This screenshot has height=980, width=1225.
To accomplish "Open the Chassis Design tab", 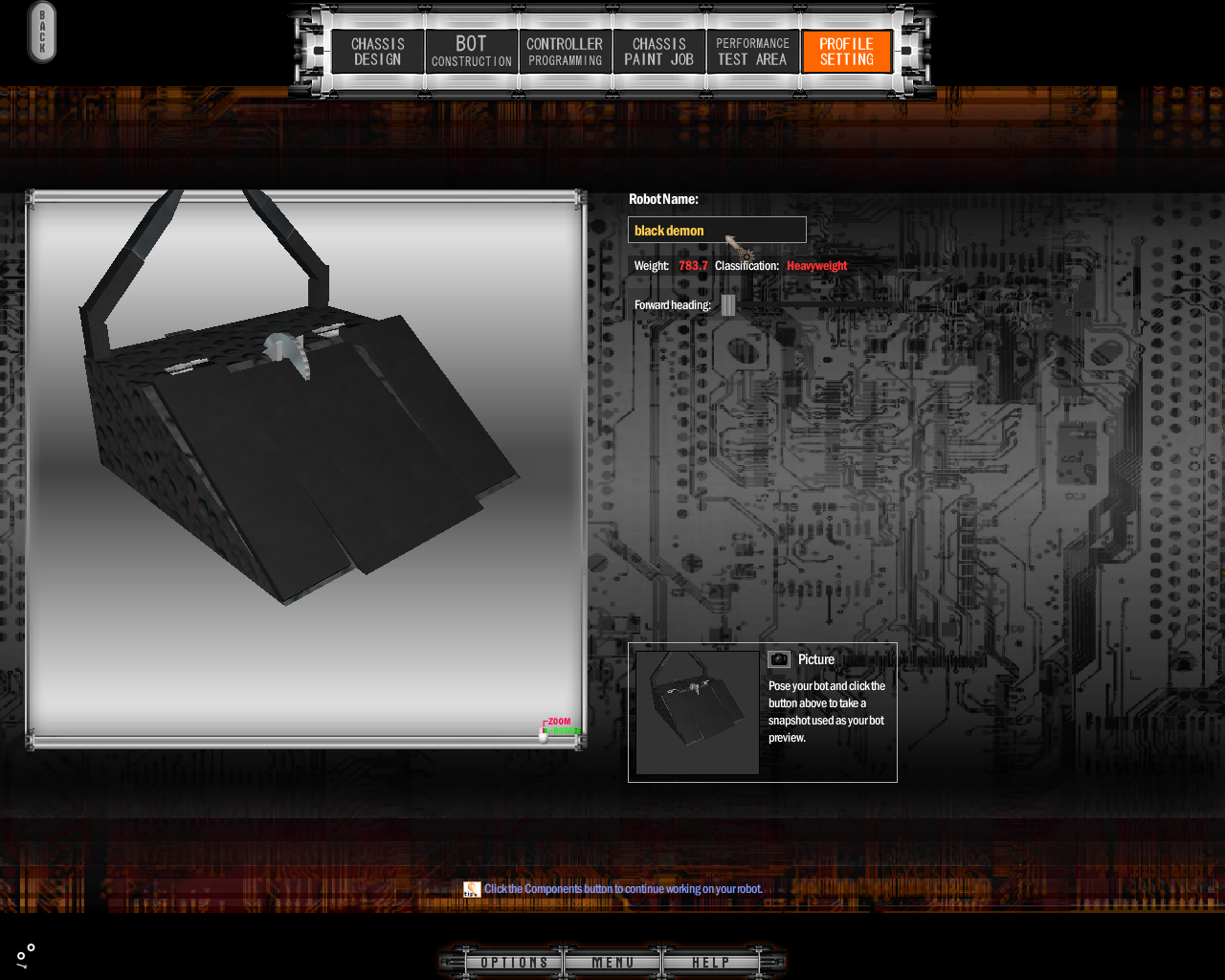I will [x=378, y=52].
